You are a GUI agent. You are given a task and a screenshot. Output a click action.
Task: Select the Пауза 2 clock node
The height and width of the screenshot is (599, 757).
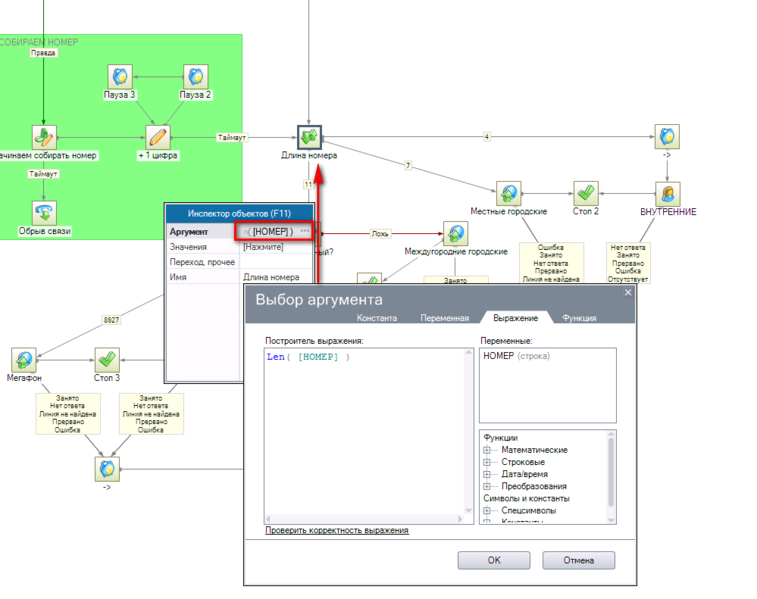pos(196,77)
